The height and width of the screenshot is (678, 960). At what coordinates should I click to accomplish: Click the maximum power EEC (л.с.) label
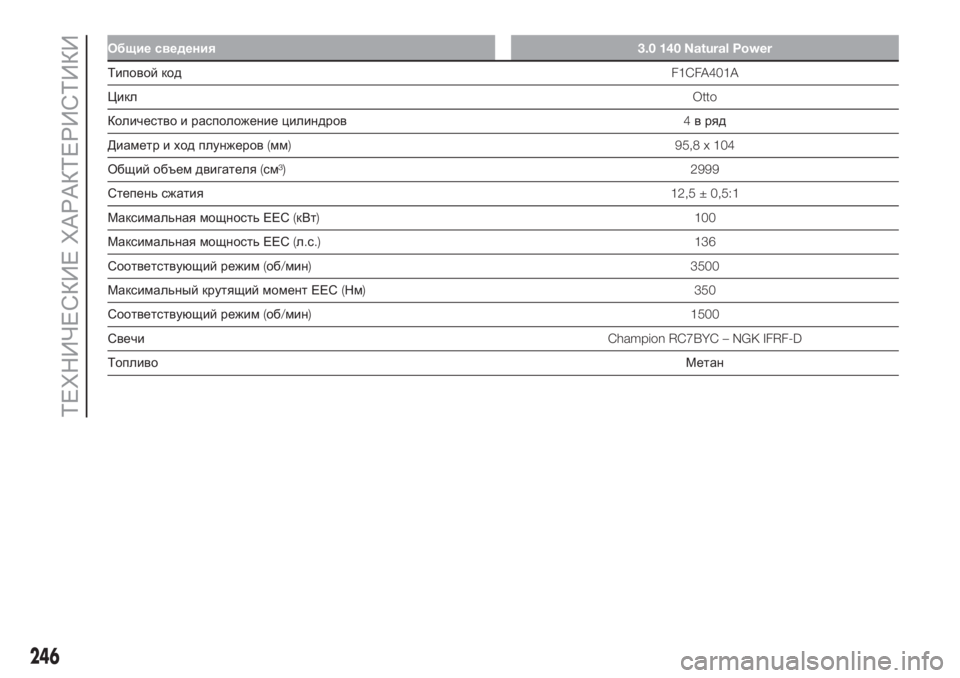click(x=214, y=242)
